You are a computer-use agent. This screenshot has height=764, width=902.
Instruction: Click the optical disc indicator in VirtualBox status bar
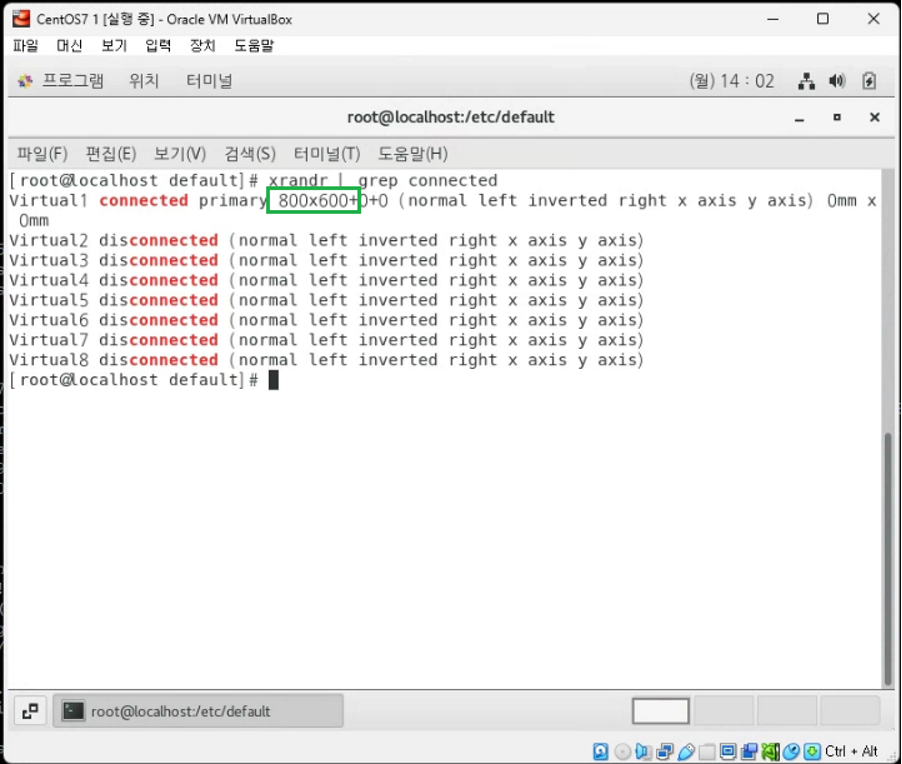pyautogui.click(x=622, y=751)
